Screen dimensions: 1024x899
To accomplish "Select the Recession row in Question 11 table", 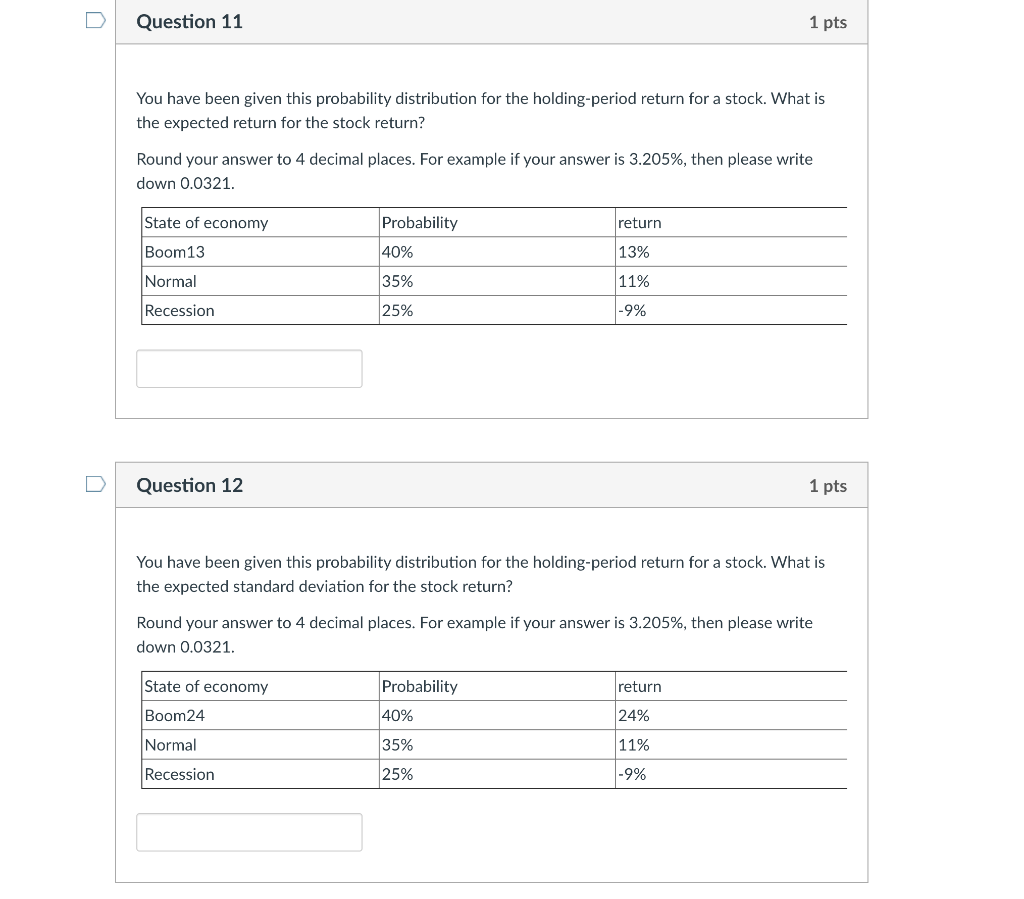I will [180, 310].
